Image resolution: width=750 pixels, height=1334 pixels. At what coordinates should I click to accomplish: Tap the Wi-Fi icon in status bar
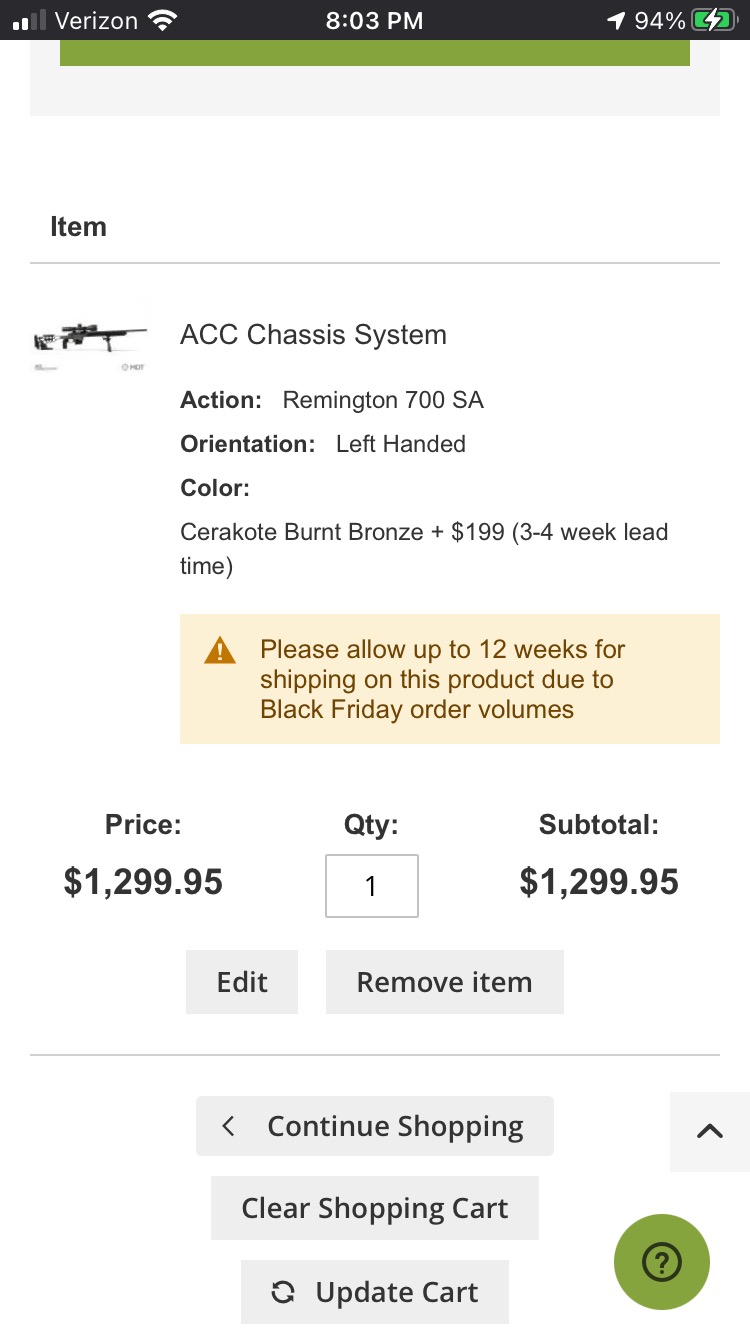(161, 20)
